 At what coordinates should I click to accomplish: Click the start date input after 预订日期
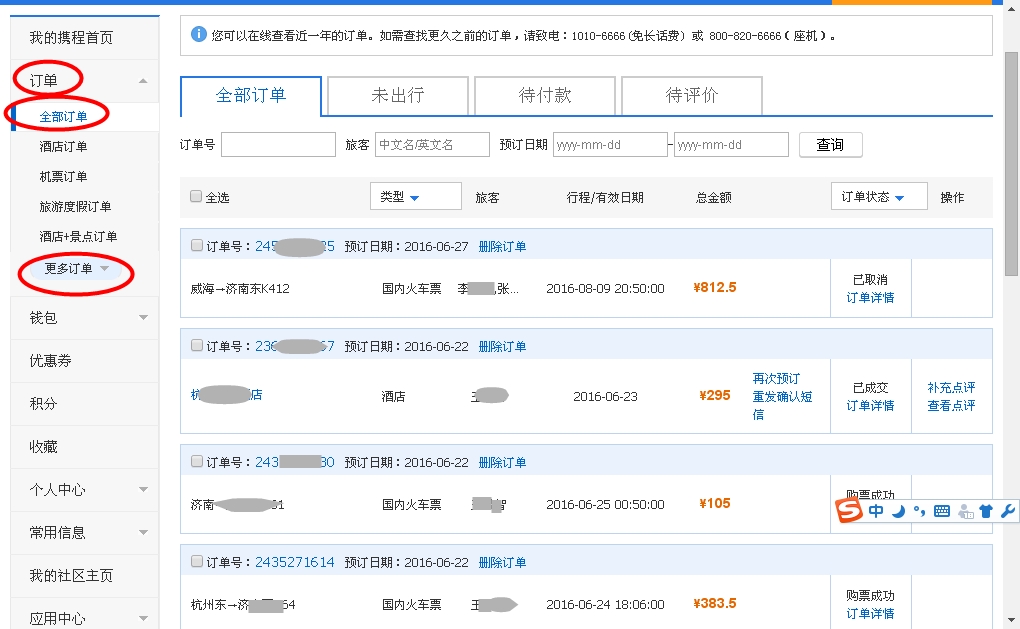[610, 144]
